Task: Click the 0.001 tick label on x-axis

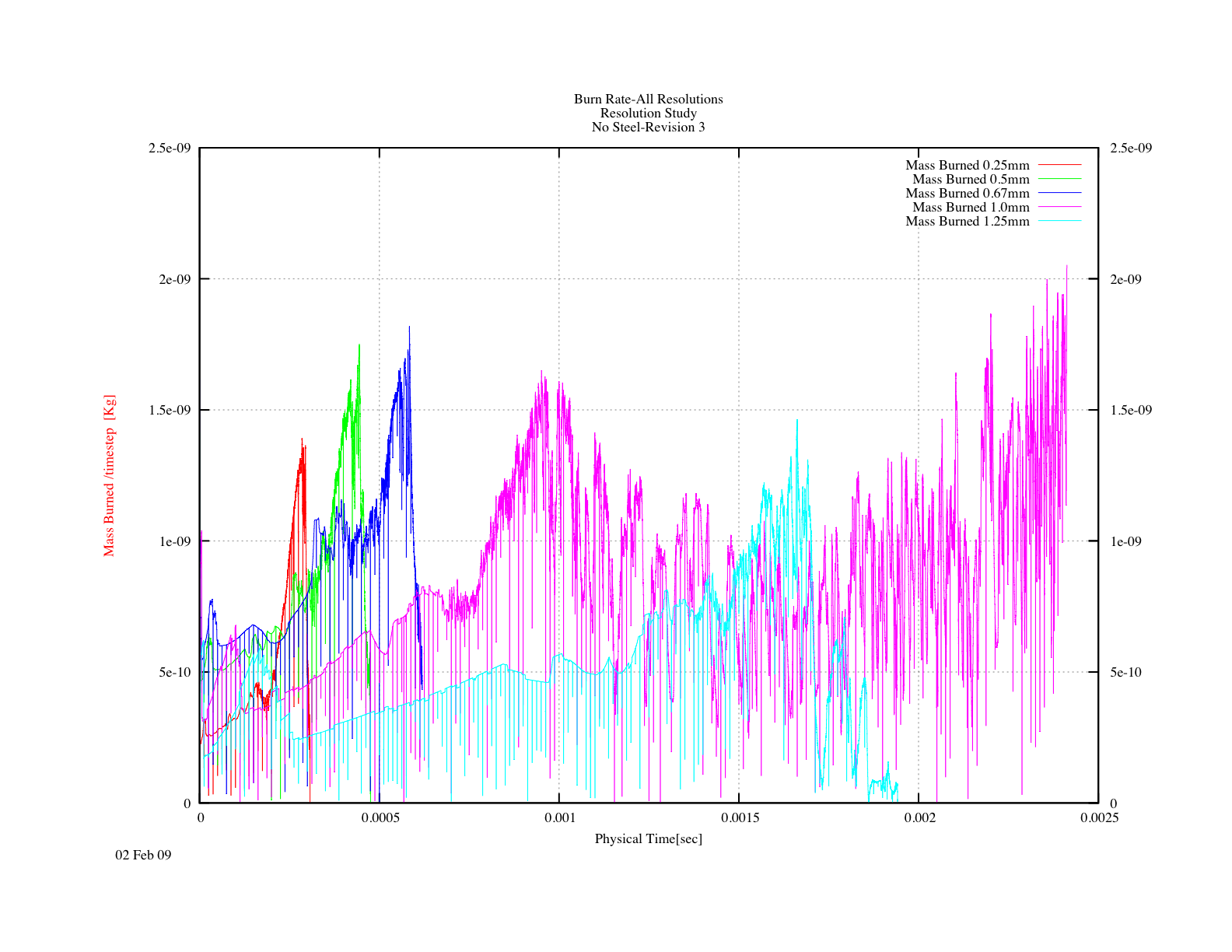Action: 559,817
